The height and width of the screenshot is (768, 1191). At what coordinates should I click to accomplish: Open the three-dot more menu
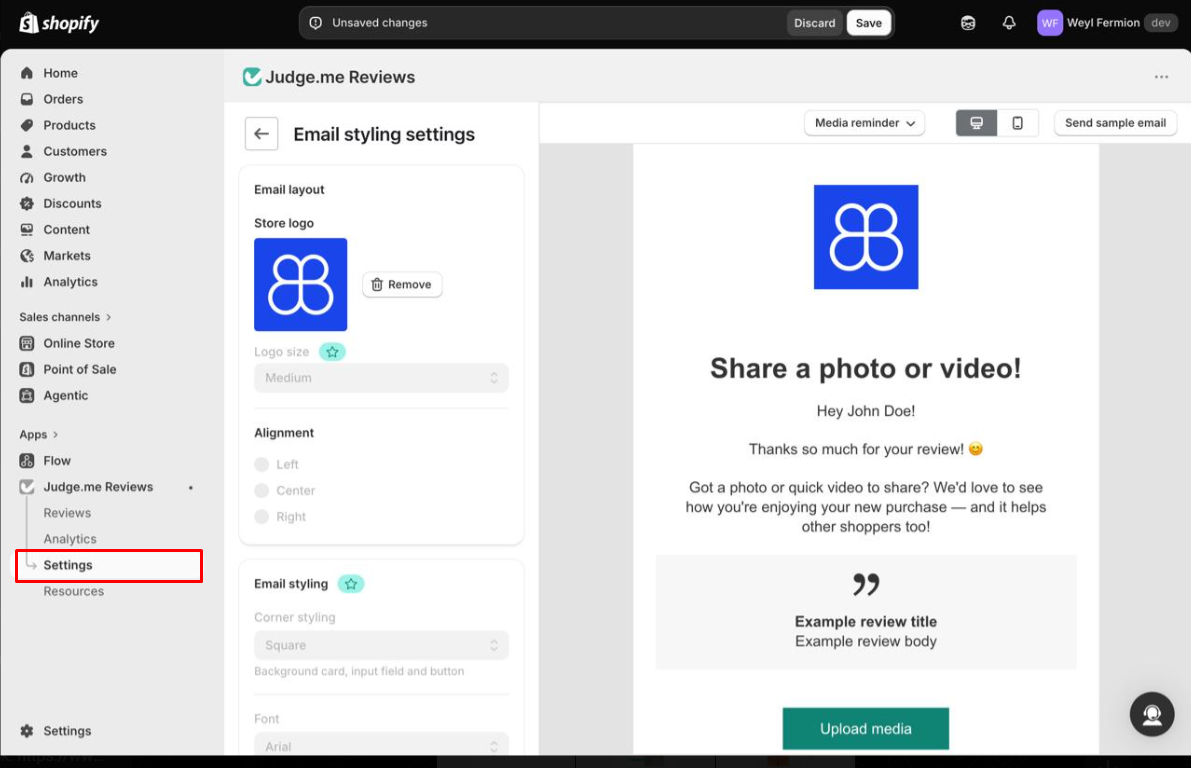pos(1161,77)
